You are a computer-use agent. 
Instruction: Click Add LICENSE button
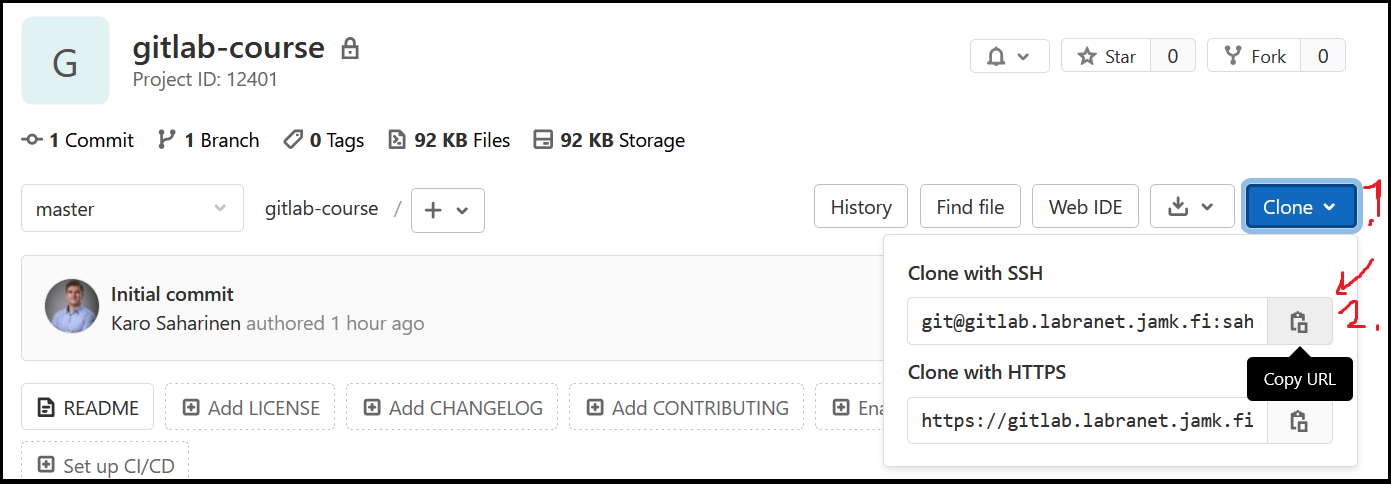click(250, 407)
